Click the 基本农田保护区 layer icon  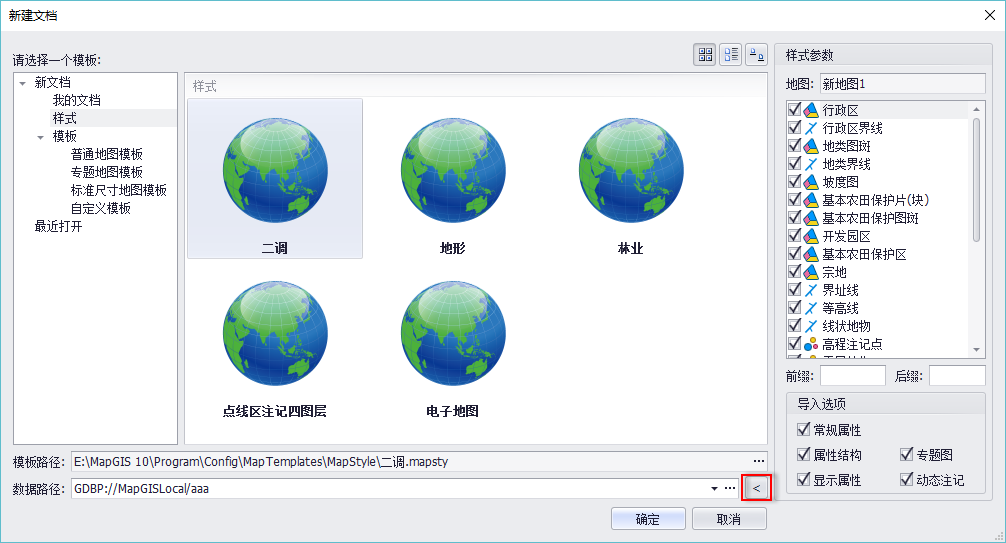click(x=811, y=254)
